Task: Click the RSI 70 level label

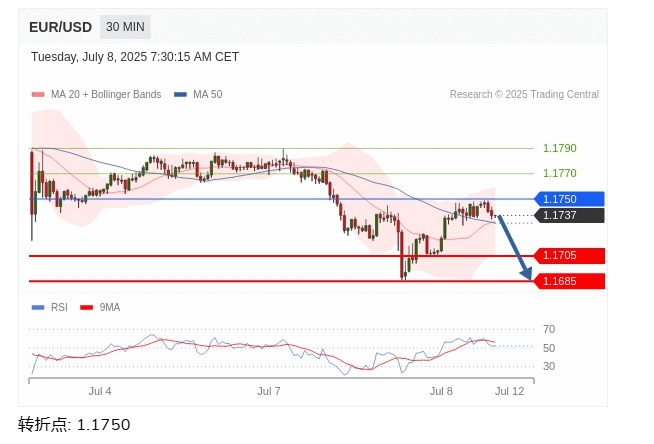Action: click(549, 329)
